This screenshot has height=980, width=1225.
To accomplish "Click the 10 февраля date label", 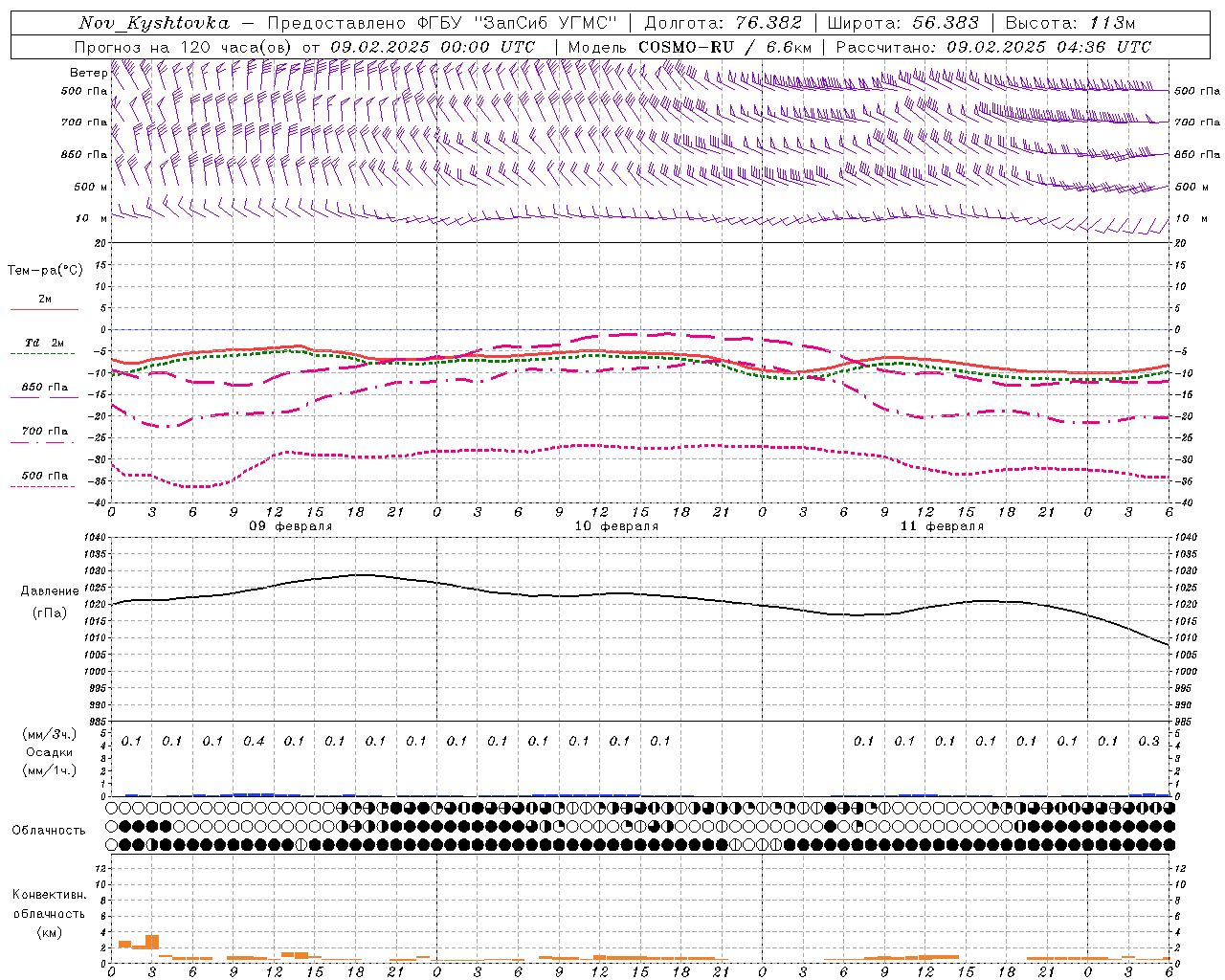I will click(x=616, y=526).
